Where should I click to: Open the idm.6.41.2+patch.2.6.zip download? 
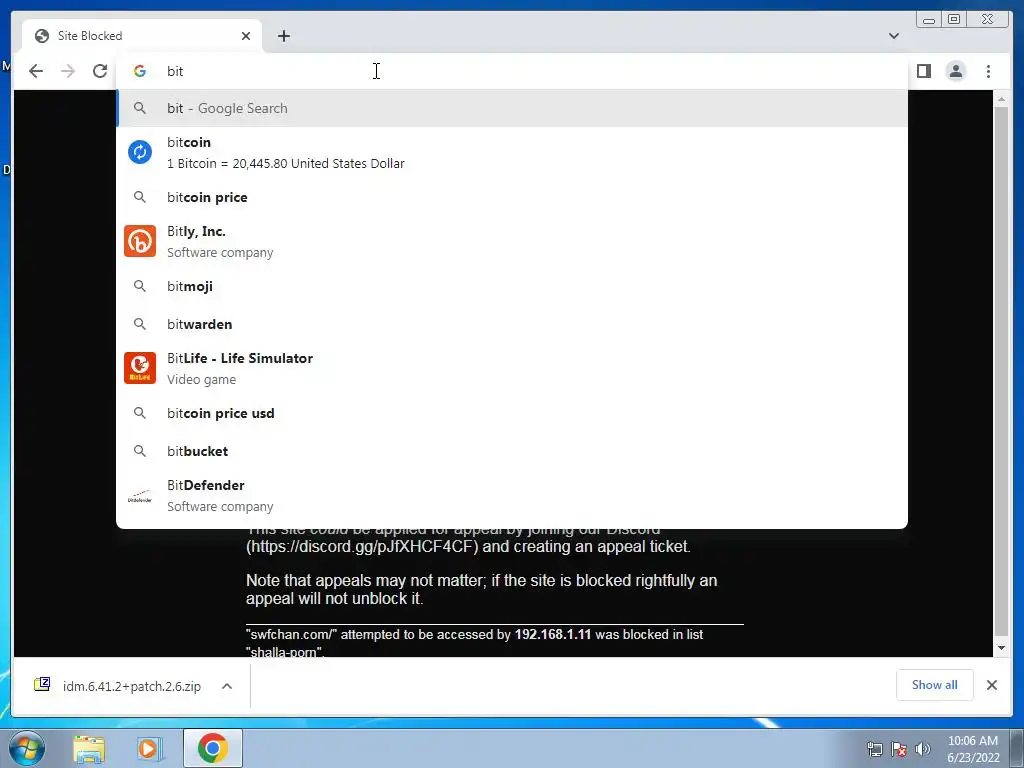tap(131, 686)
